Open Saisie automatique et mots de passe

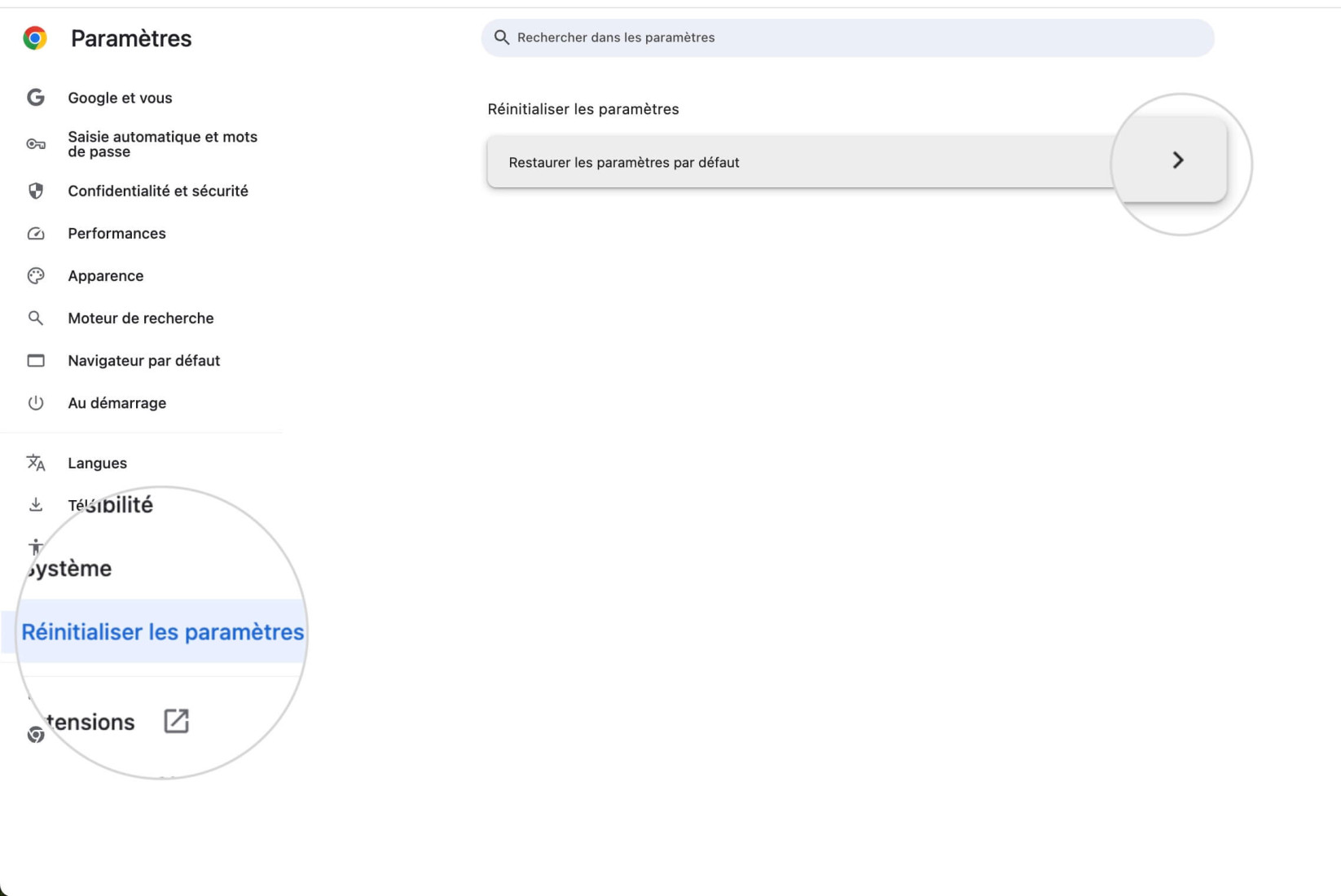[x=162, y=144]
